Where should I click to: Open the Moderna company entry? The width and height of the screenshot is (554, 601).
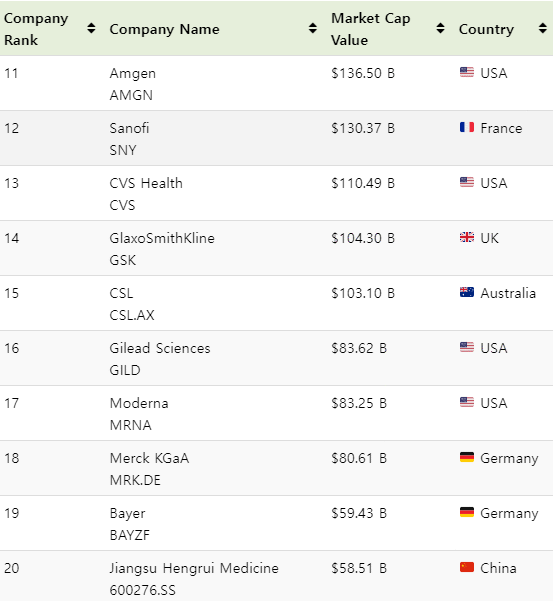139,403
